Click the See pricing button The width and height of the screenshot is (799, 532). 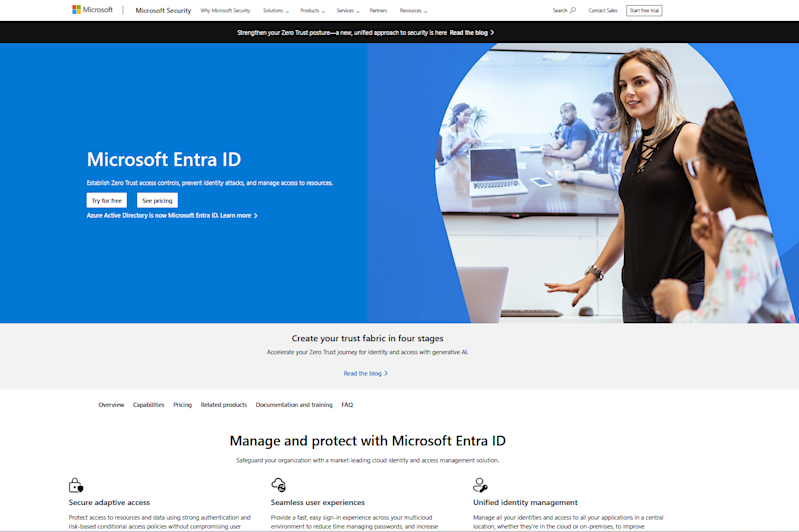click(x=157, y=200)
